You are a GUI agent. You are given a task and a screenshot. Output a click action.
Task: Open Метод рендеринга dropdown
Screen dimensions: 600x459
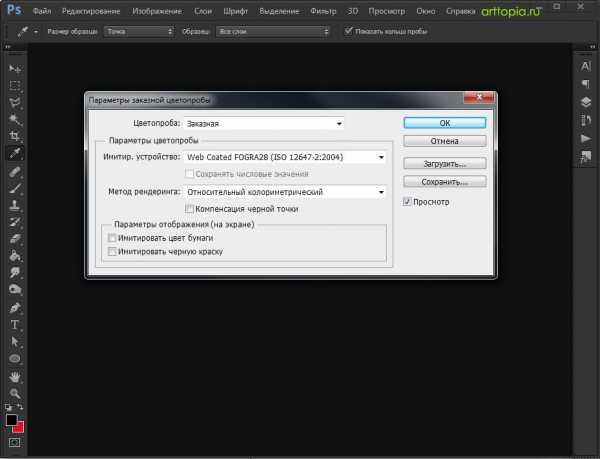(x=285, y=192)
